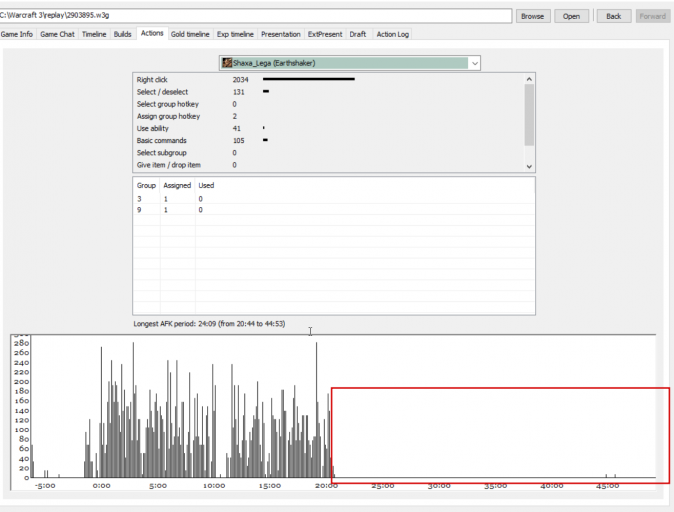Click the 15:00 mark on chart axis
Viewport: 674px width, 512px height.
[270, 486]
